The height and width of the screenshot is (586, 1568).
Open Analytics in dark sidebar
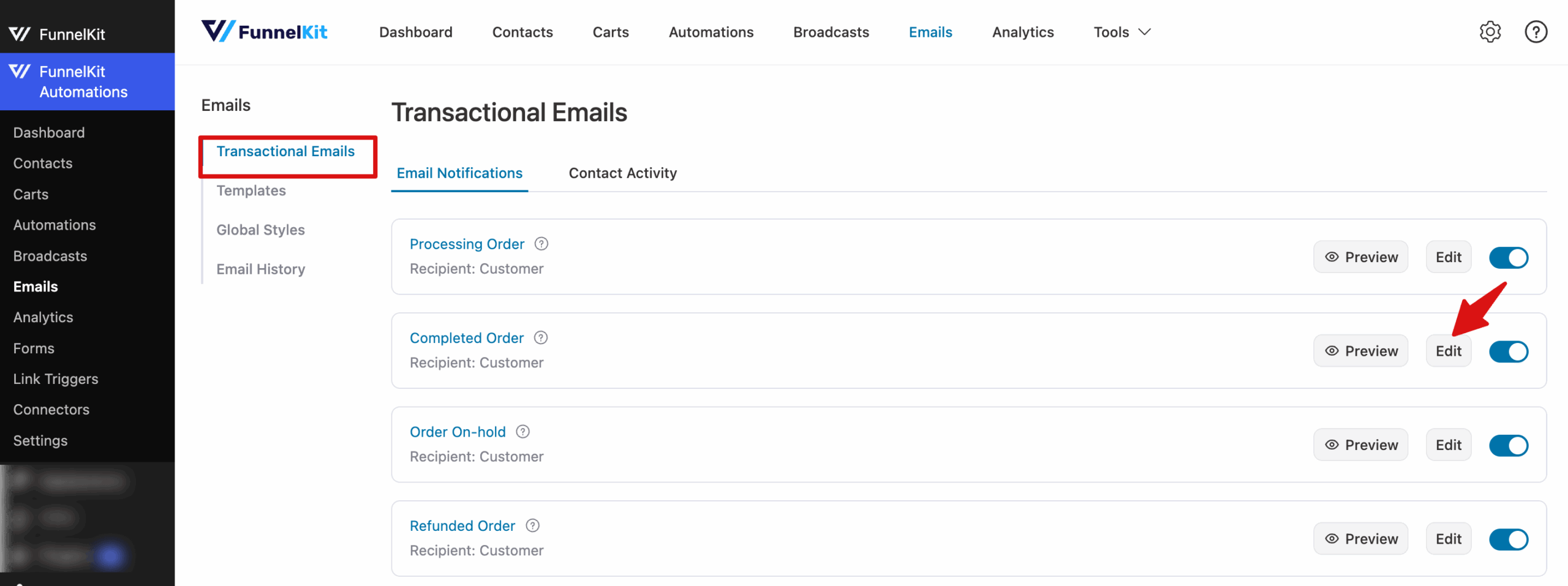click(x=43, y=317)
